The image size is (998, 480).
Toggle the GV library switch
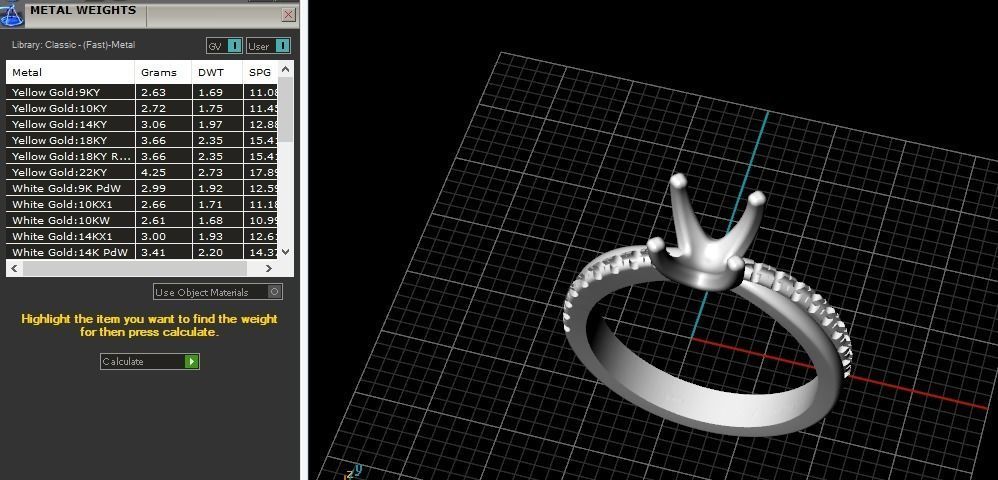tap(225, 46)
